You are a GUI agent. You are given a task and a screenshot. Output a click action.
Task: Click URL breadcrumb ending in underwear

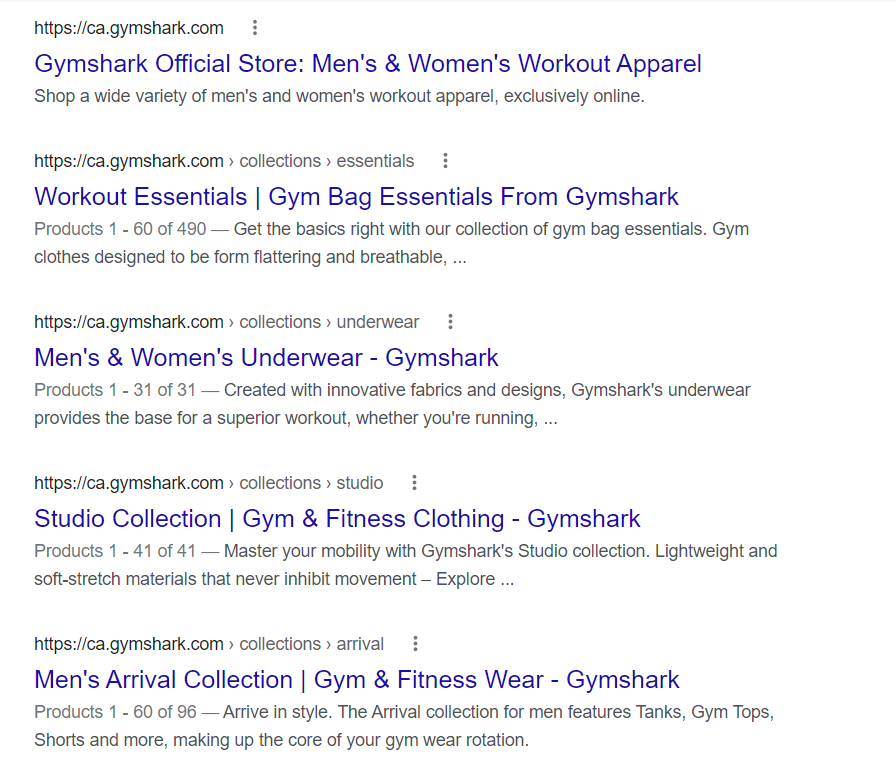point(226,322)
